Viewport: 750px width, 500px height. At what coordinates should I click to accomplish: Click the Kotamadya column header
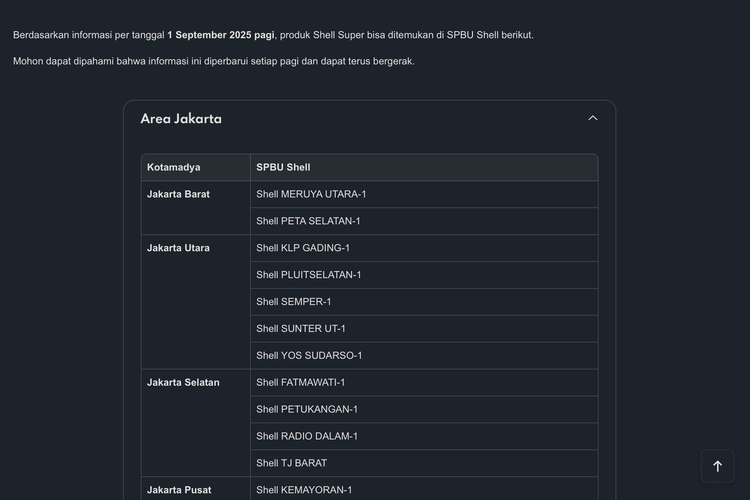tap(173, 167)
